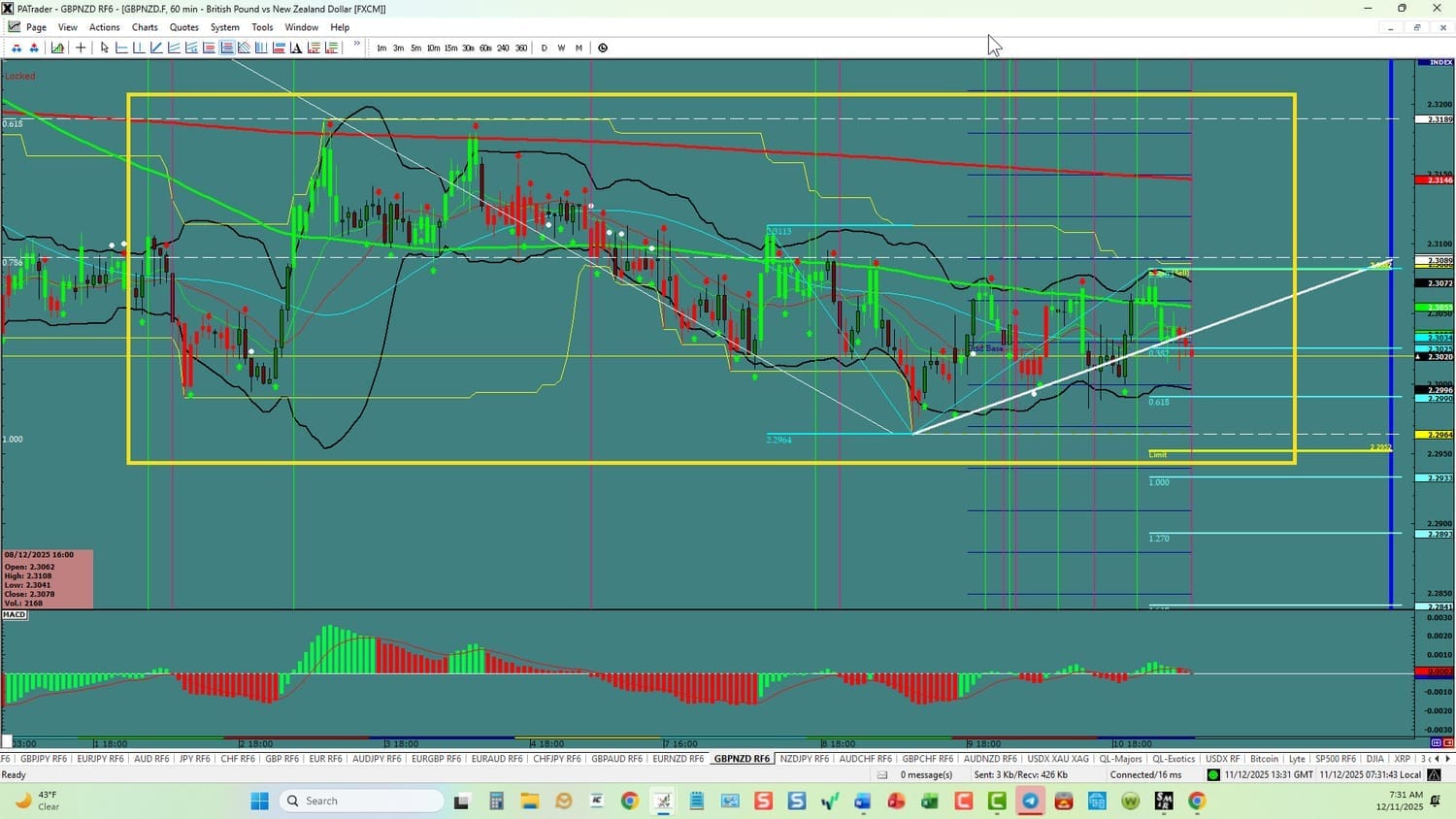
Task: Open Telegram from the Windows taskbar
Action: 1030,802
